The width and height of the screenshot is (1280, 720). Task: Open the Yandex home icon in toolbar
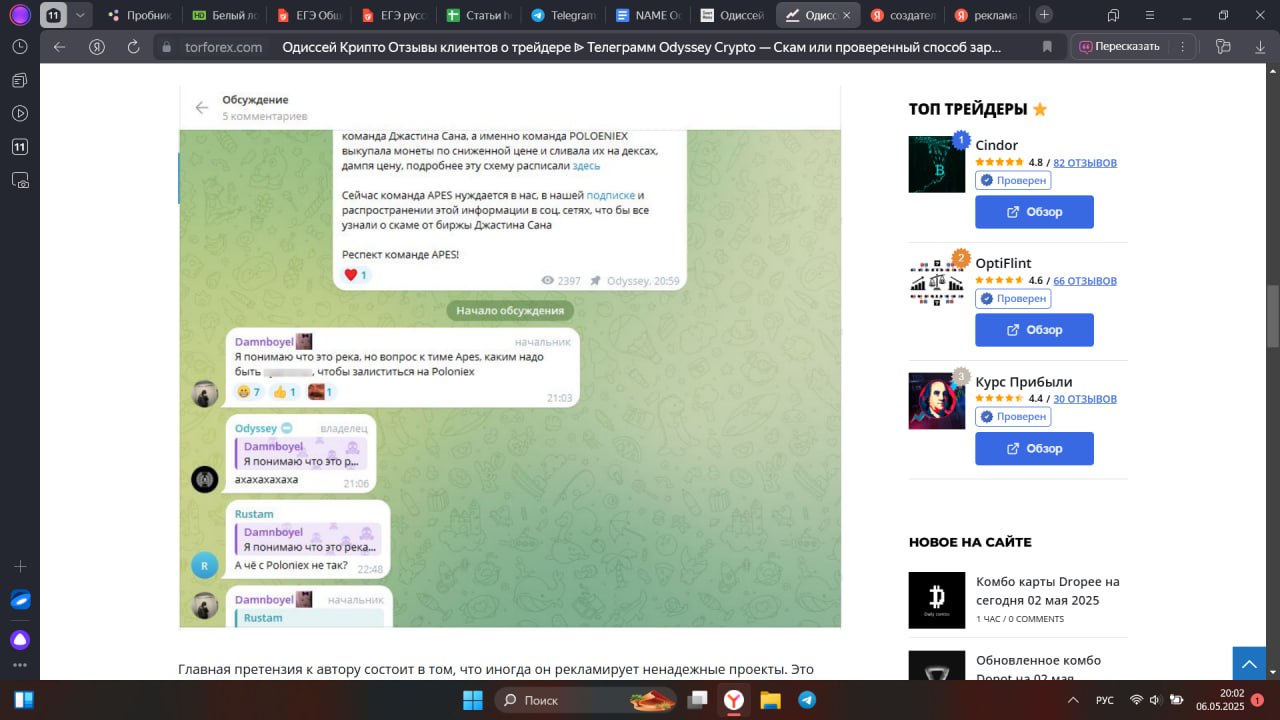[x=97, y=47]
